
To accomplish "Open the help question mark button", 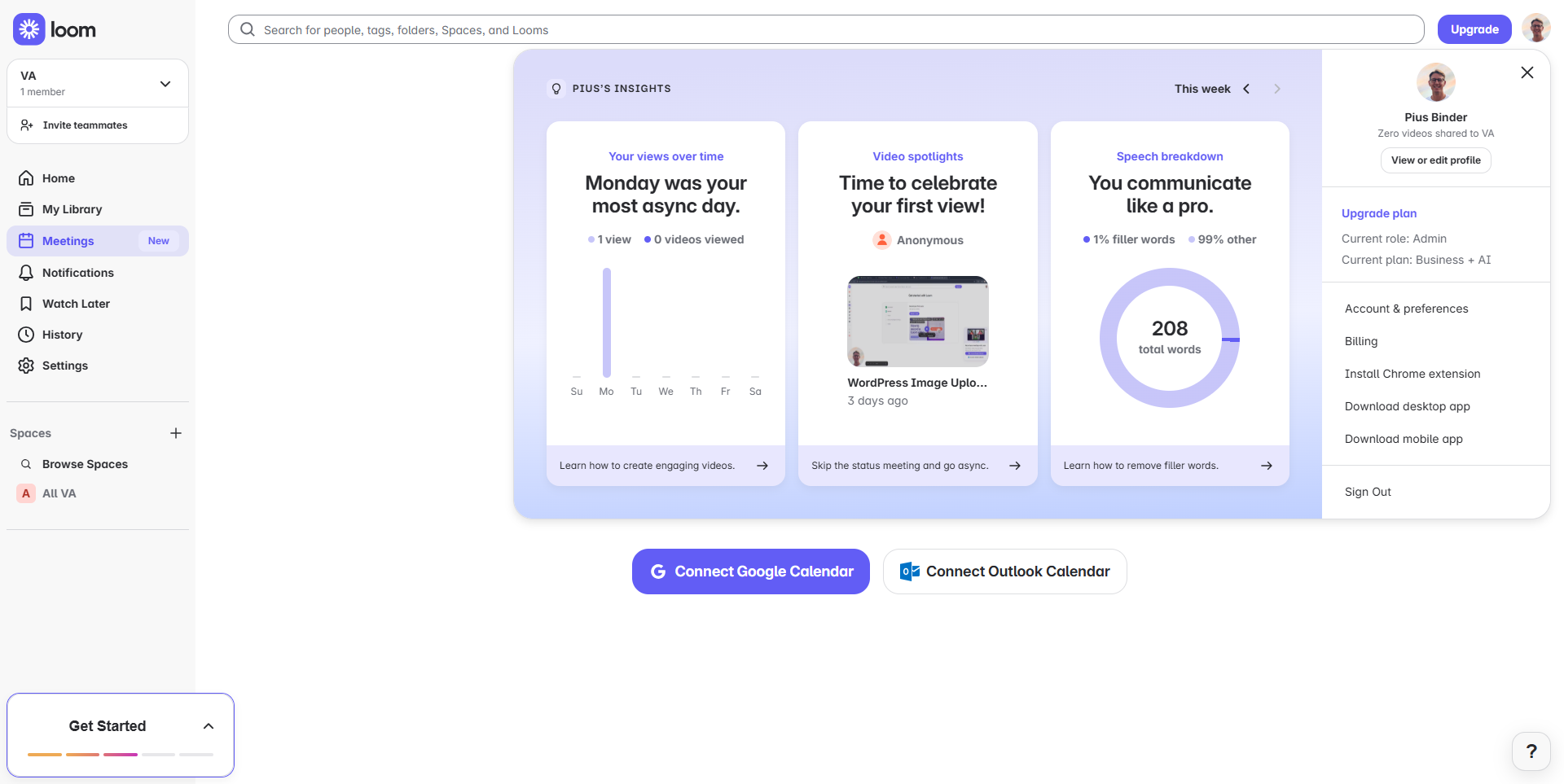I will (1531, 751).
